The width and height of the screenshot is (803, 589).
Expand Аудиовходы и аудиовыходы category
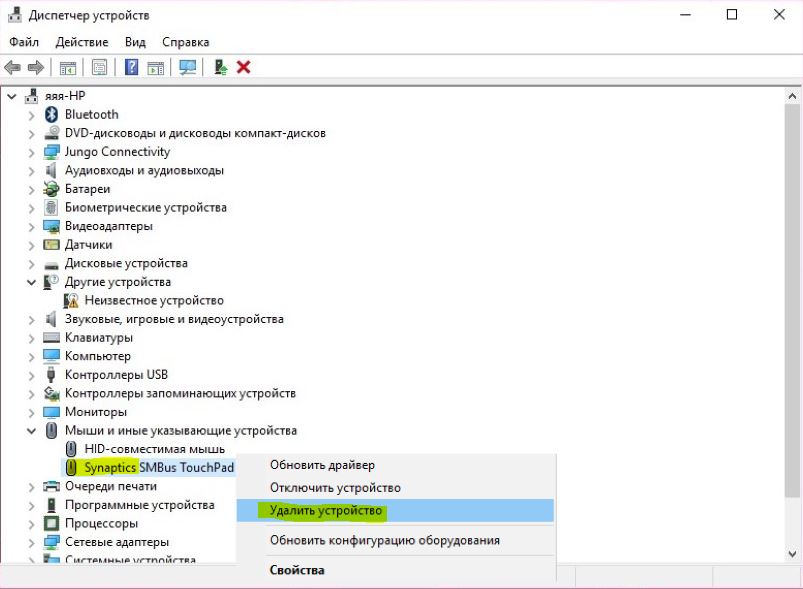pos(31,171)
